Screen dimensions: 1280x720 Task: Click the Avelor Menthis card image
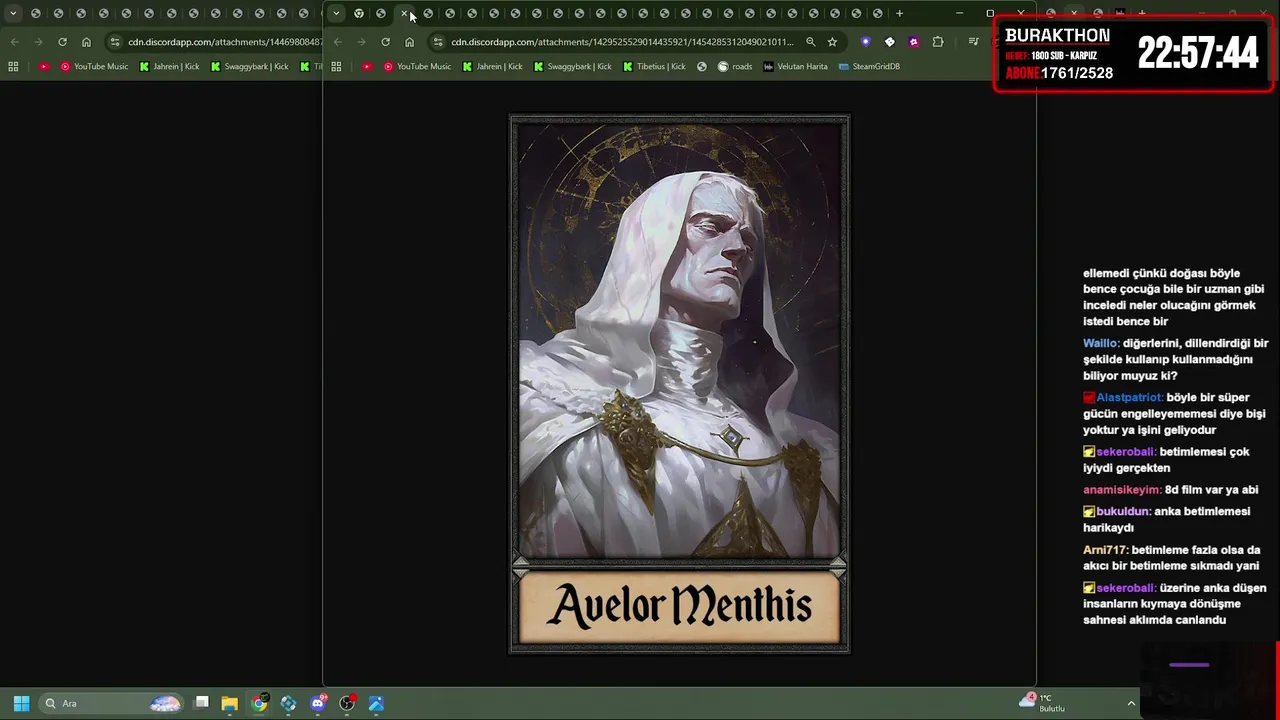[680, 384]
